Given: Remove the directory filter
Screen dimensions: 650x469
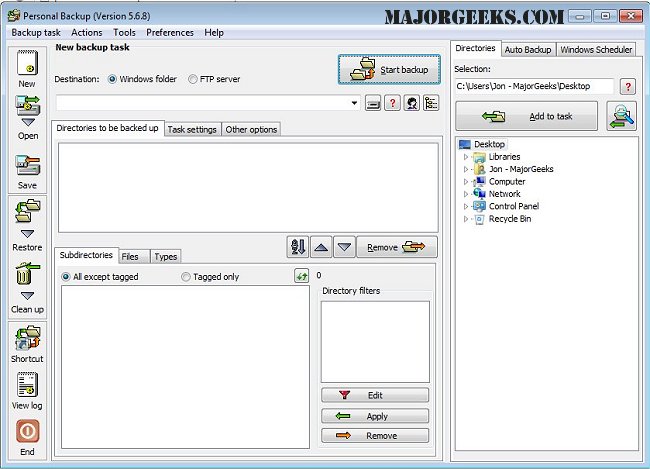Looking at the screenshot, I should coord(375,436).
